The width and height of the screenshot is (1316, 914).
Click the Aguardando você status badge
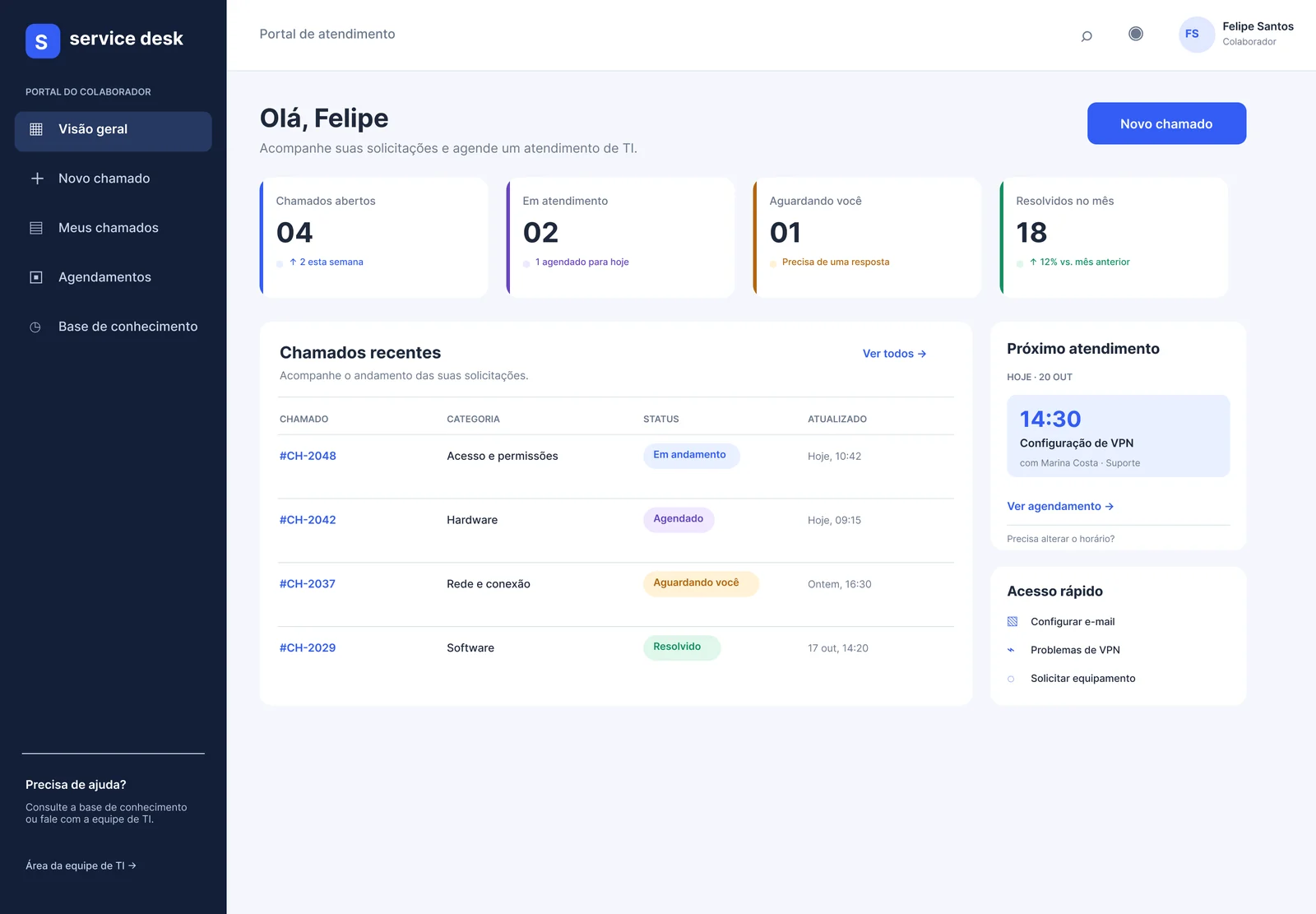pos(701,583)
